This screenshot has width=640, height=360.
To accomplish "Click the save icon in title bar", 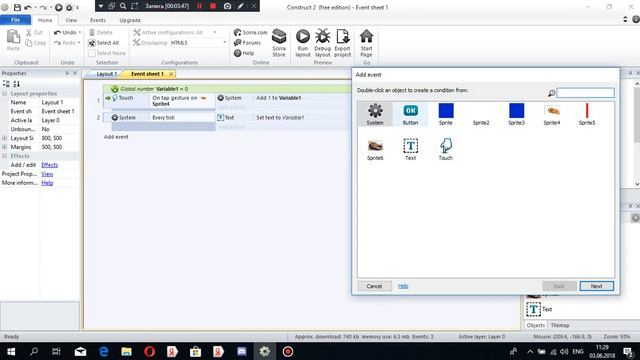I will point(17,7).
